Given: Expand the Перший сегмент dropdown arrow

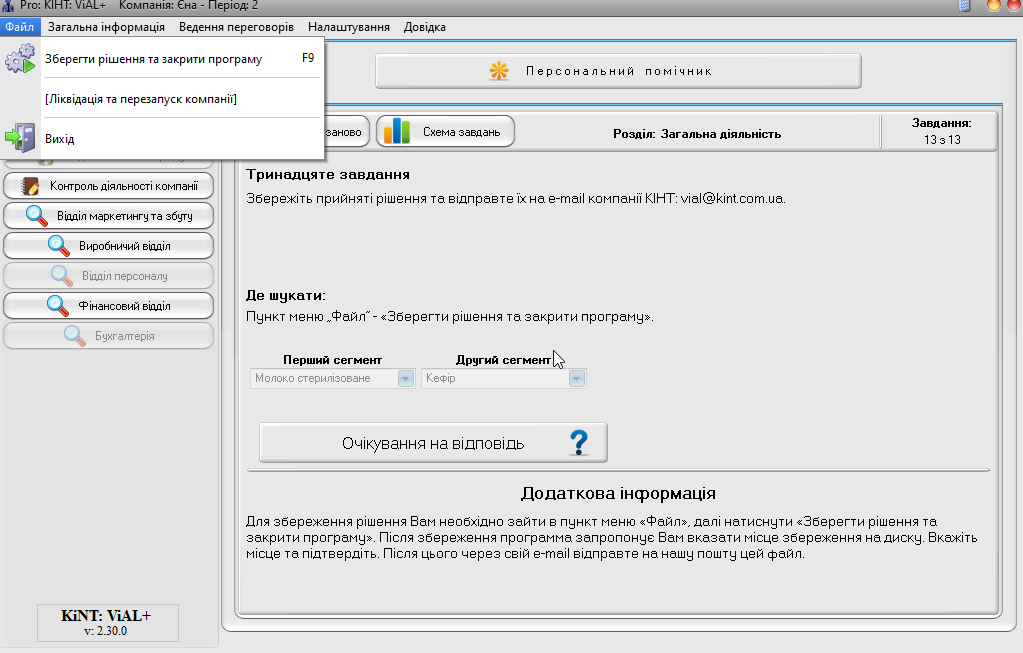Looking at the screenshot, I should tap(406, 378).
